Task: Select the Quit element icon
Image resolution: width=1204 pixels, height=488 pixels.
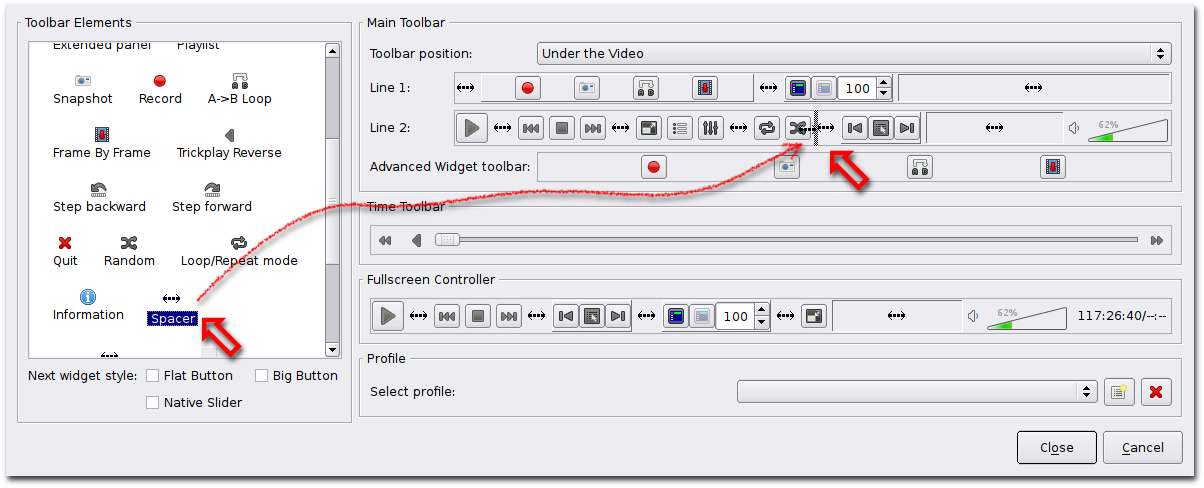Action: click(x=65, y=243)
